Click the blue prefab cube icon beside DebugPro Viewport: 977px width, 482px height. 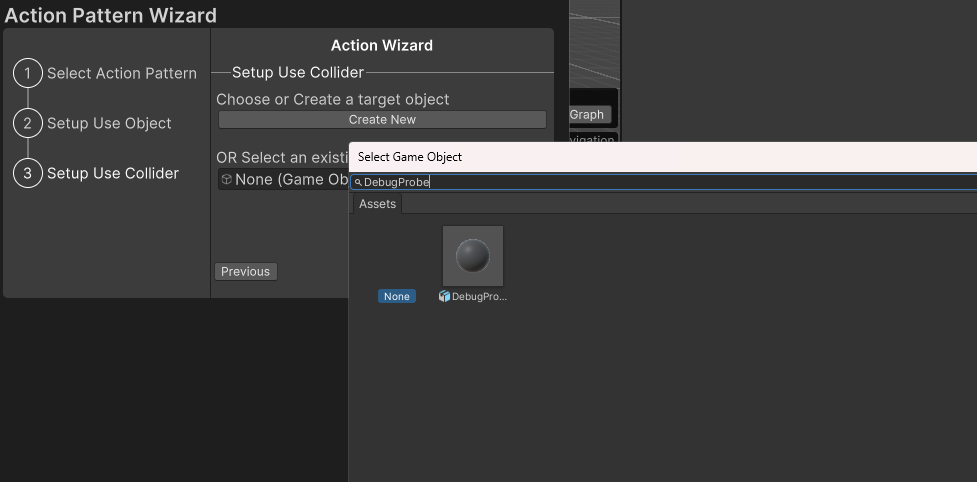[445, 297]
